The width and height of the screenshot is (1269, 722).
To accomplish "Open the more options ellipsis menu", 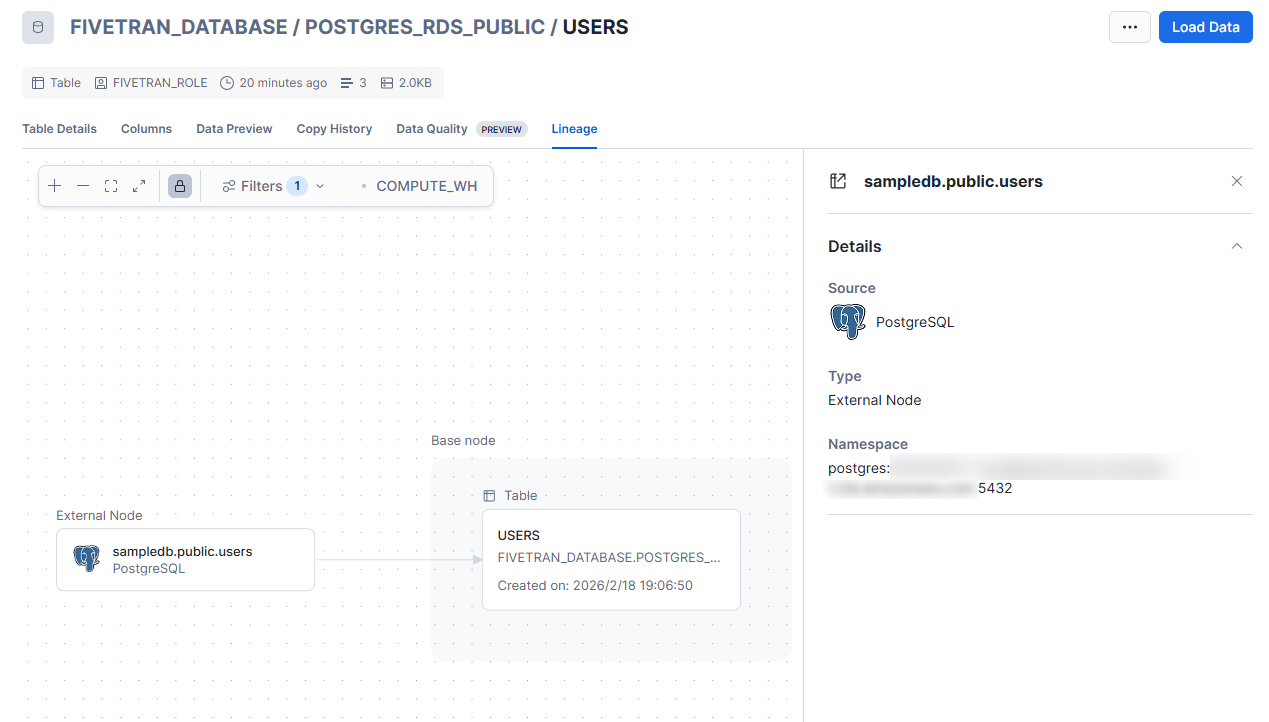I will point(1130,27).
